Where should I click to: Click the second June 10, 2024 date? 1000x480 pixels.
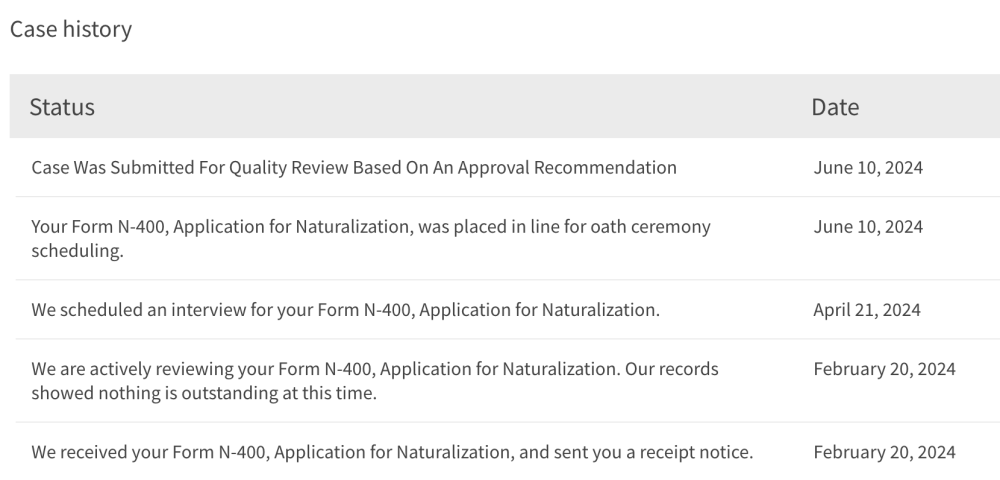[868, 227]
